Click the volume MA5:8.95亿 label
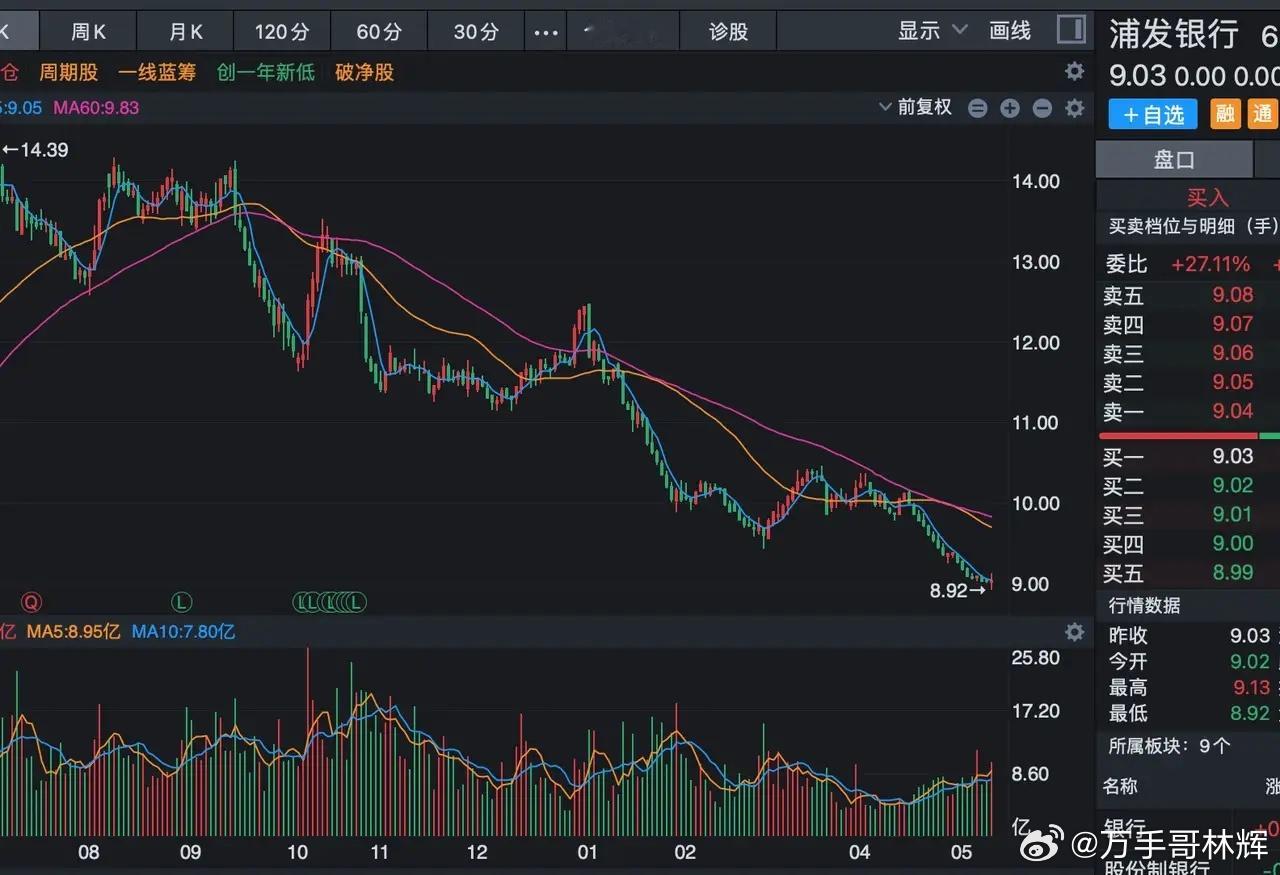Screen dimensions: 1280x875 tap(73, 632)
